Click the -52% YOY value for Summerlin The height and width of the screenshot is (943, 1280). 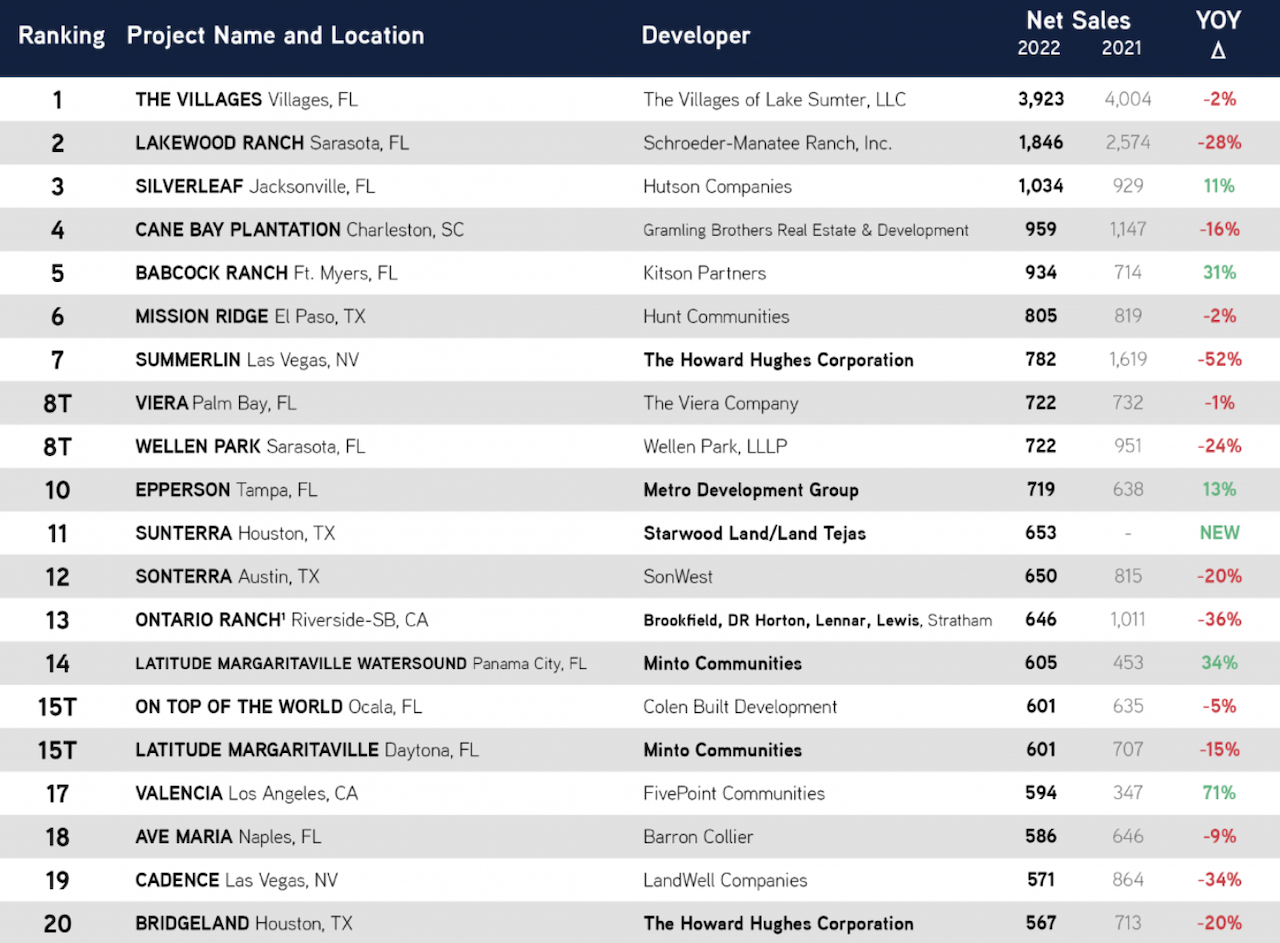pos(1219,359)
